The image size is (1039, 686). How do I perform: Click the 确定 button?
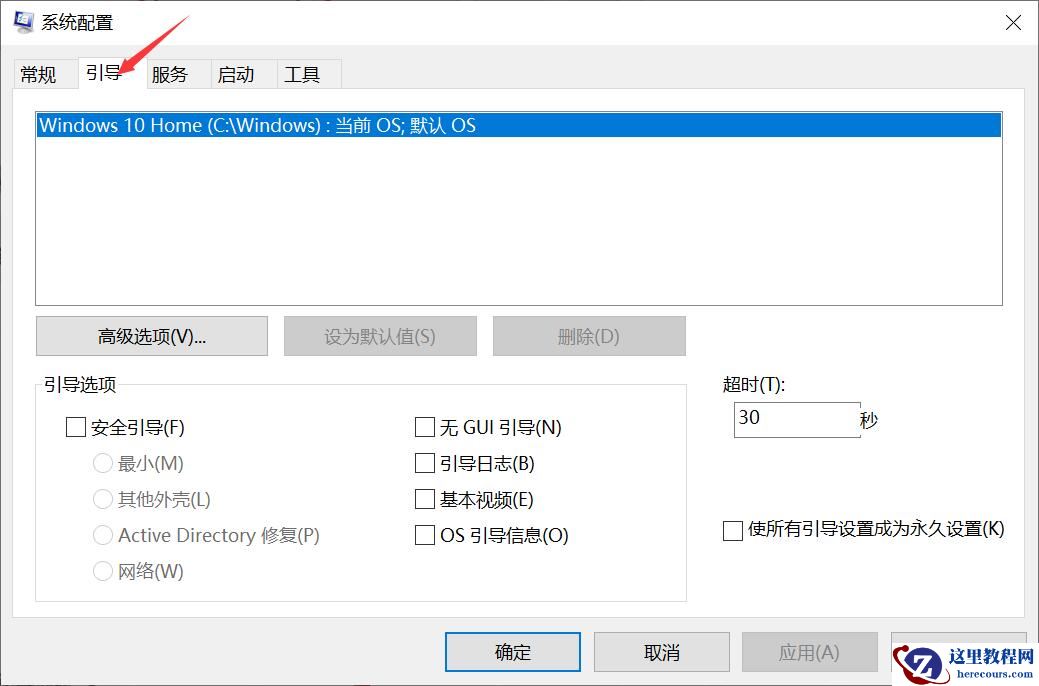point(512,651)
